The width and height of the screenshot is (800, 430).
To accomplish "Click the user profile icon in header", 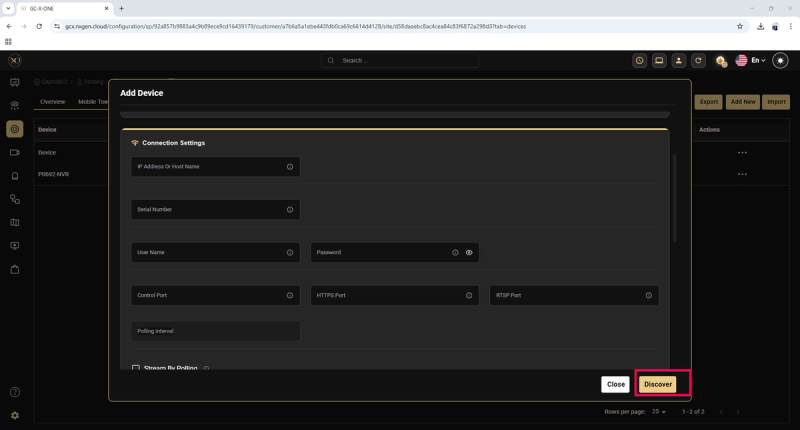I will (679, 60).
